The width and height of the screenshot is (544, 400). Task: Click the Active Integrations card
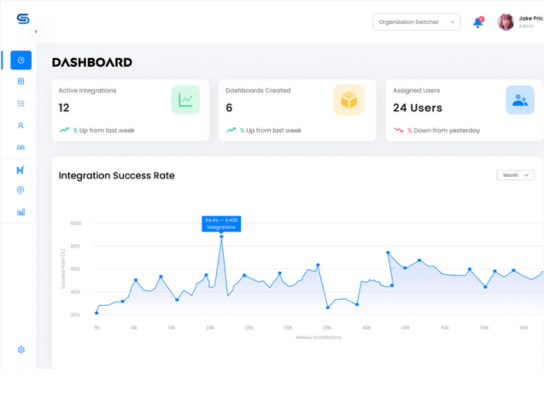pyautogui.click(x=130, y=110)
